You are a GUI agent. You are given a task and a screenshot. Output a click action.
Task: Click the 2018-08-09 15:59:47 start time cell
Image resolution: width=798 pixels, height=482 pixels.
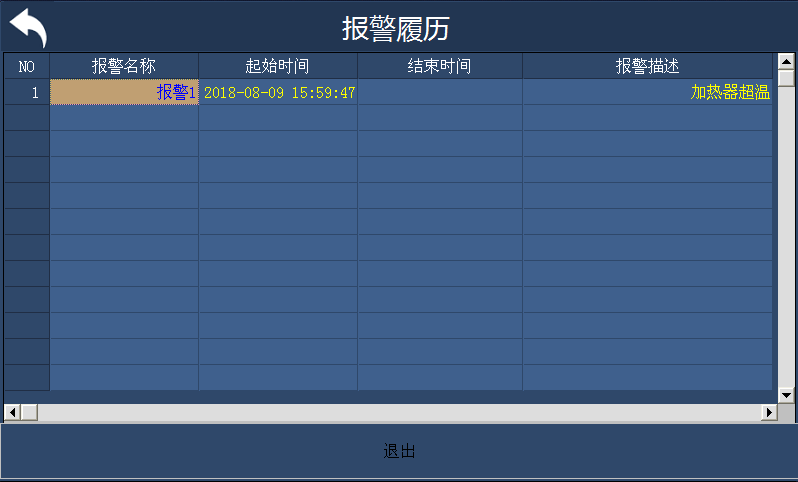tap(278, 92)
